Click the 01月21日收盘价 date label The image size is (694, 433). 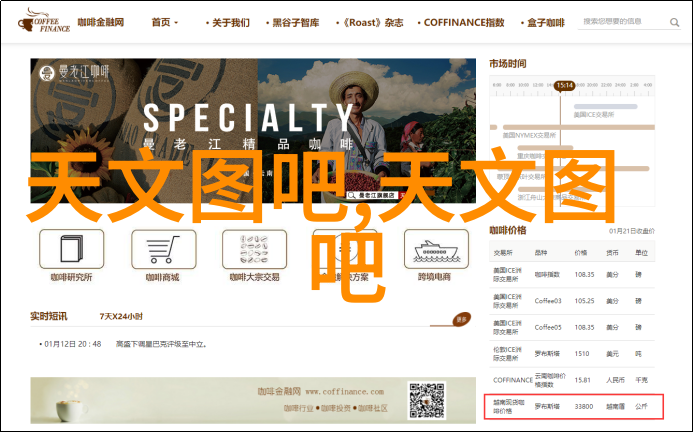632,231
